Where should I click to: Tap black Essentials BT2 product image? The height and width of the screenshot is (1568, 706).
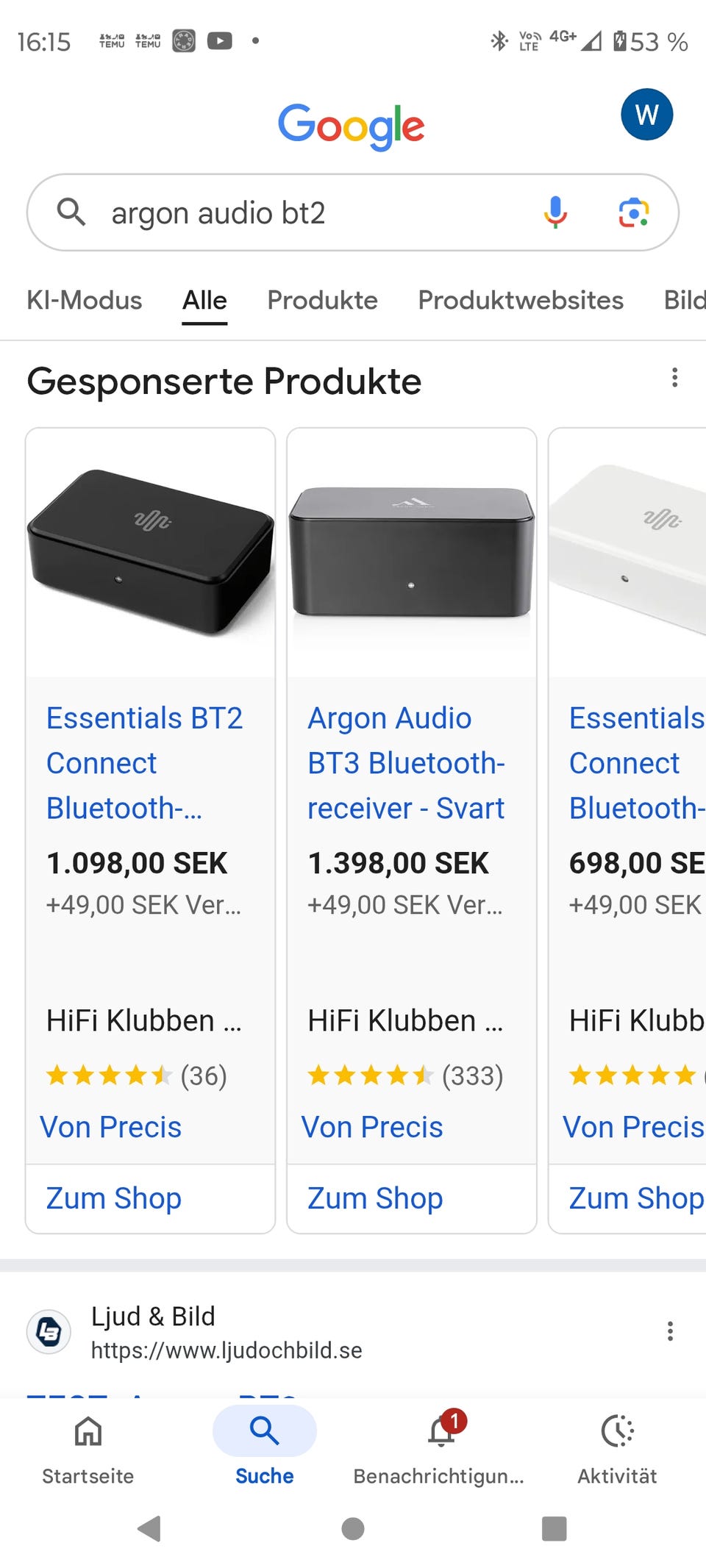[x=150, y=551]
